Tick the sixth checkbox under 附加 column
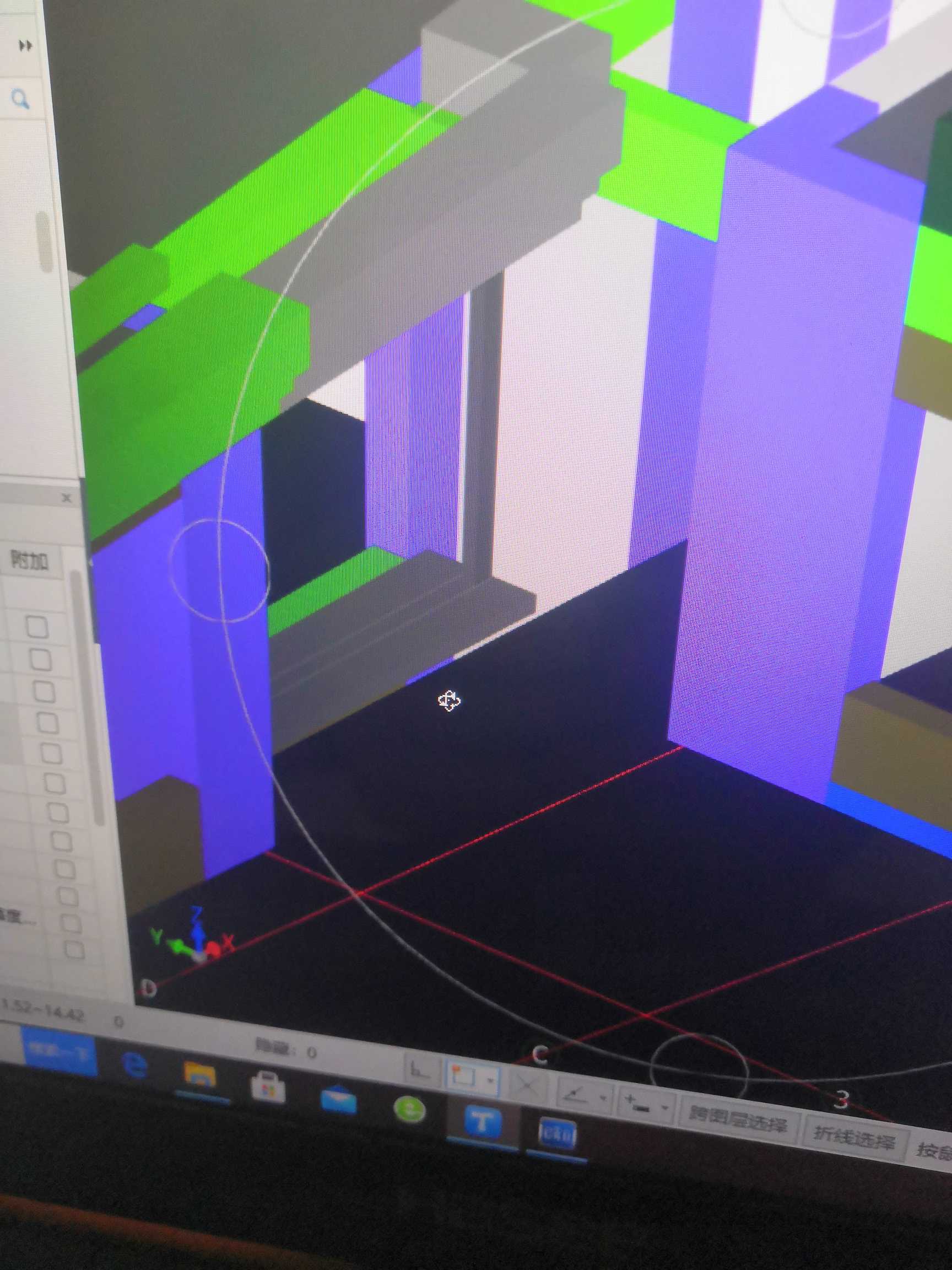 [56, 784]
